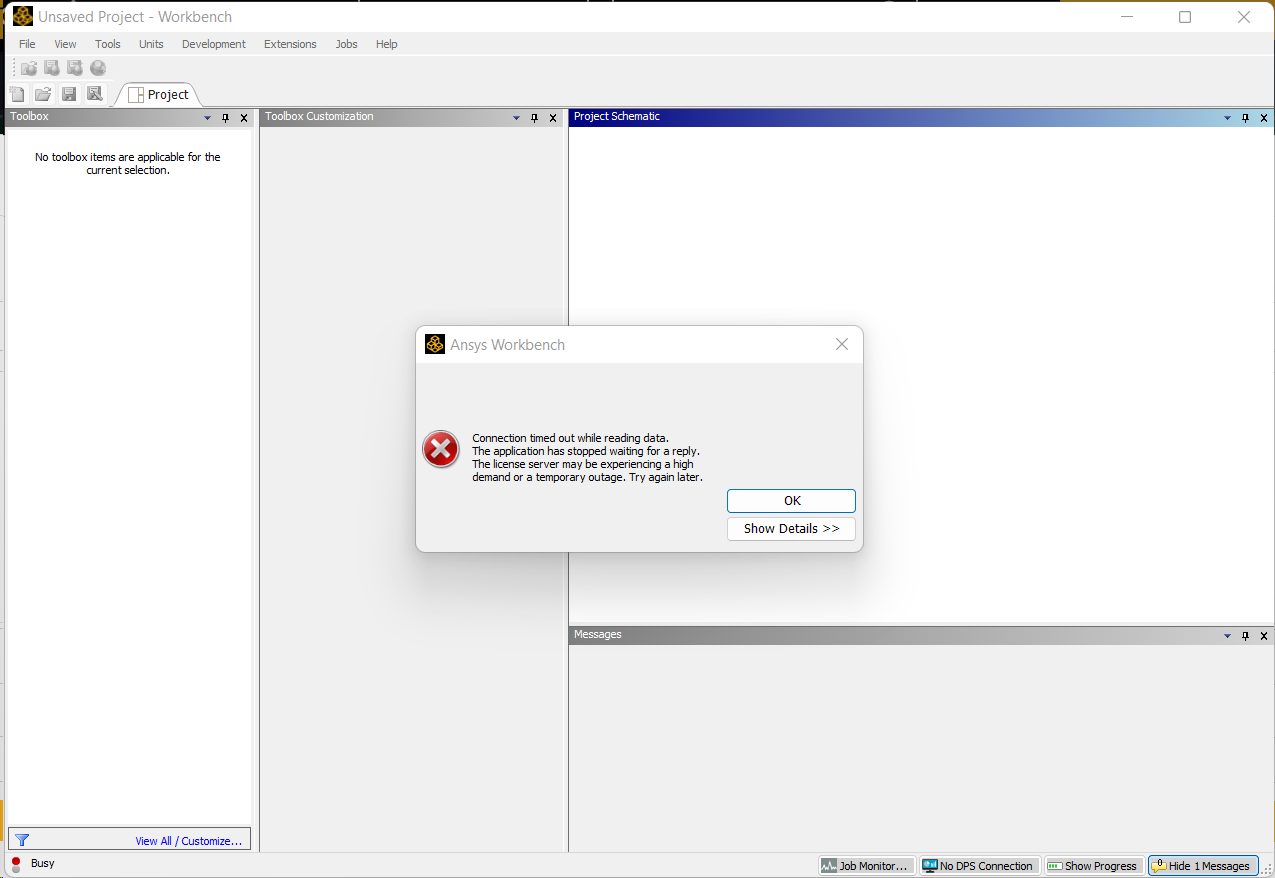Screen dimensions: 1275x878
Task: Switch to the Project tab
Action: point(159,94)
